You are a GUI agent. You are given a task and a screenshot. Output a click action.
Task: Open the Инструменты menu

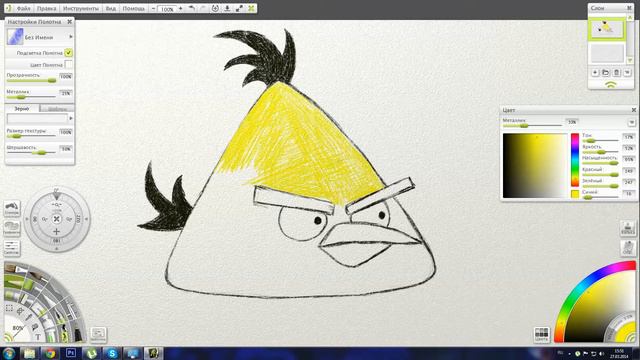(80, 8)
